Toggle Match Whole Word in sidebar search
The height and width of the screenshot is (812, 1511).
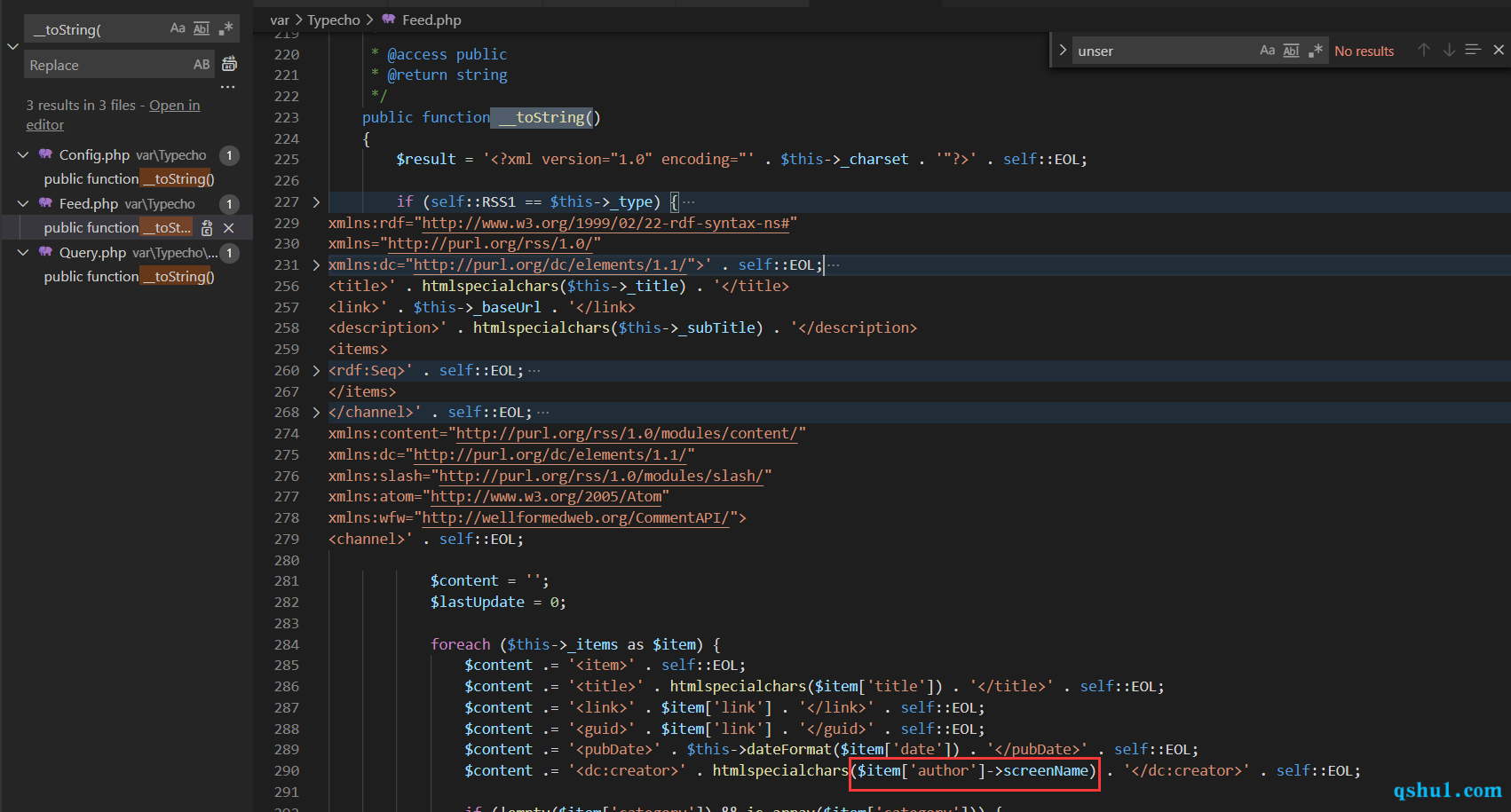click(202, 28)
